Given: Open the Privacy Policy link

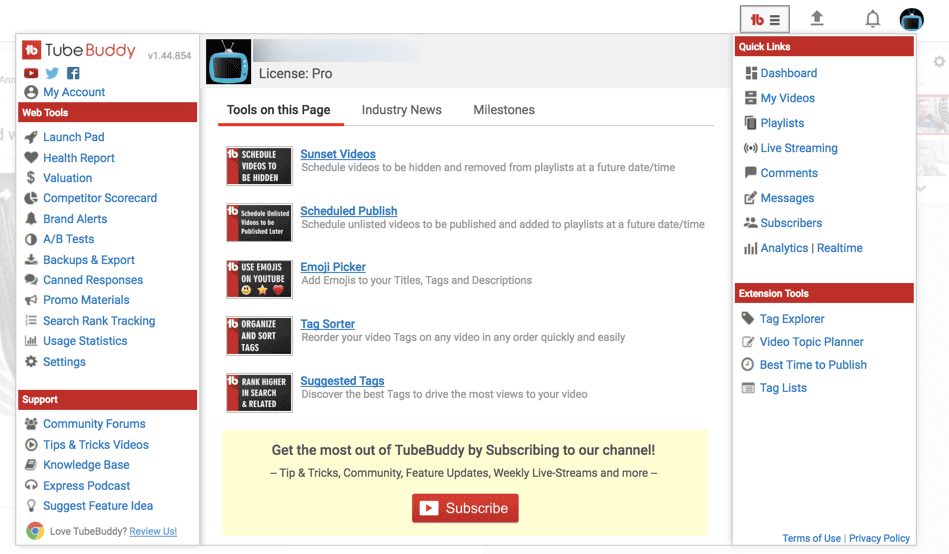Looking at the screenshot, I should [879, 538].
